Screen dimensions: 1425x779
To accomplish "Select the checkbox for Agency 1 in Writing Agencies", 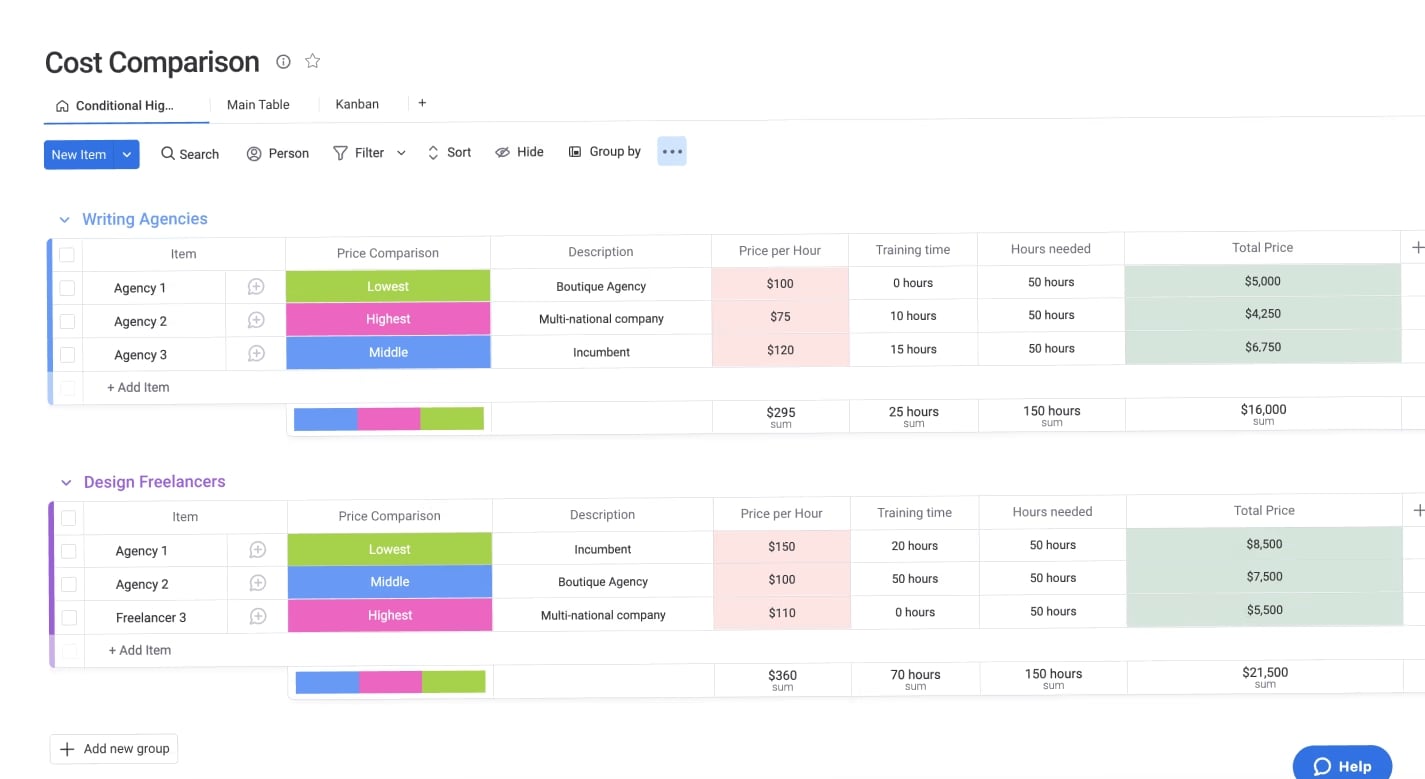I will click(67, 287).
